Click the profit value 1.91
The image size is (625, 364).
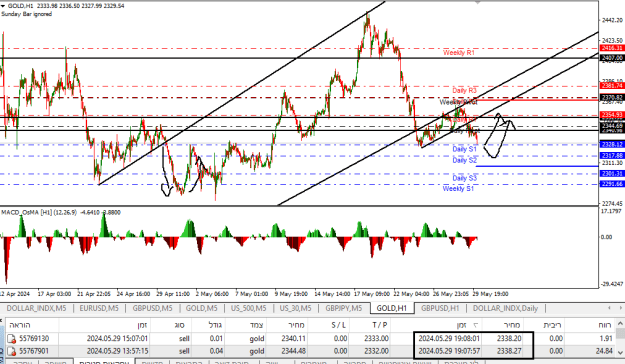(606, 339)
